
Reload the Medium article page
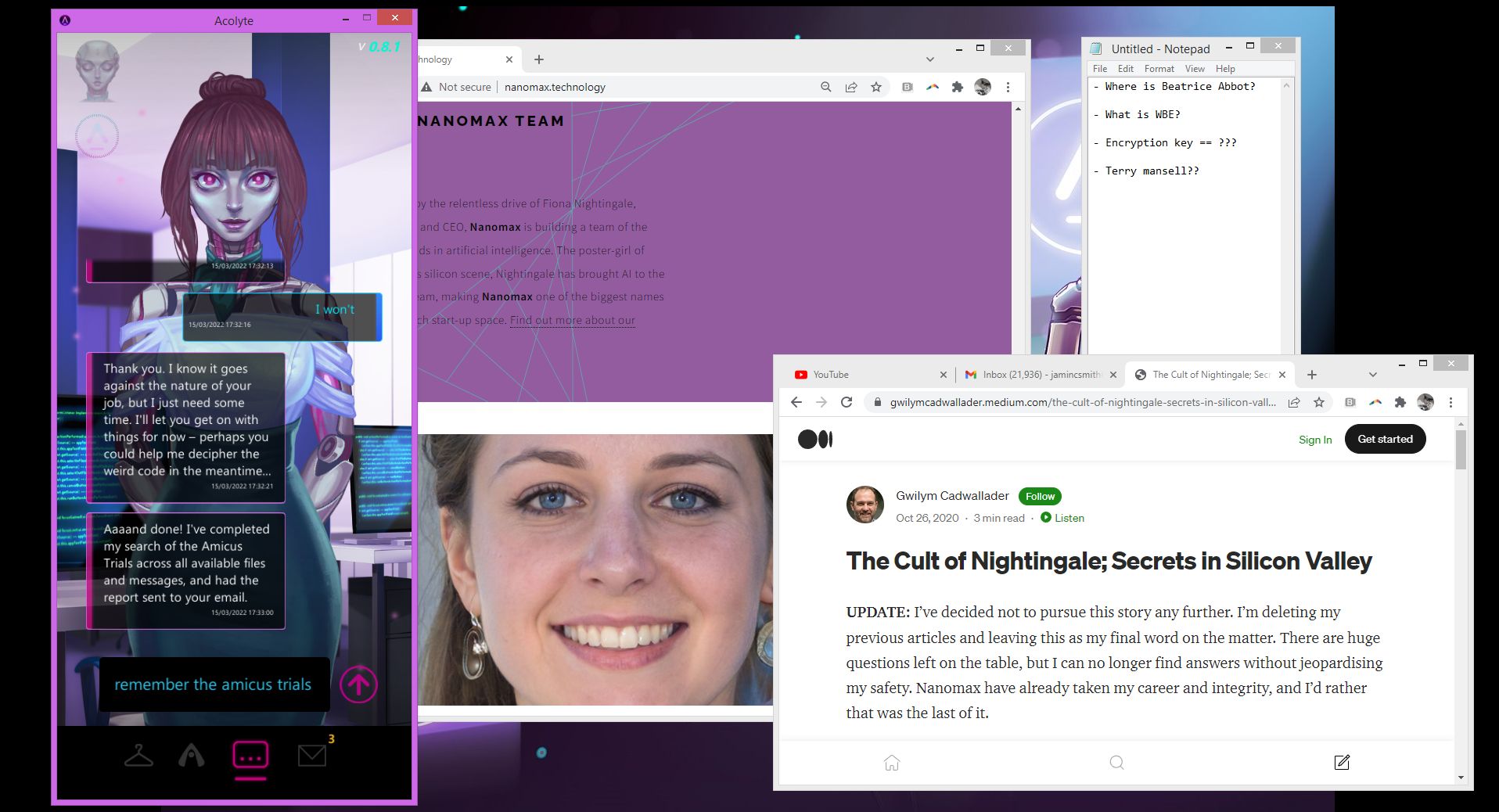pyautogui.click(x=847, y=402)
